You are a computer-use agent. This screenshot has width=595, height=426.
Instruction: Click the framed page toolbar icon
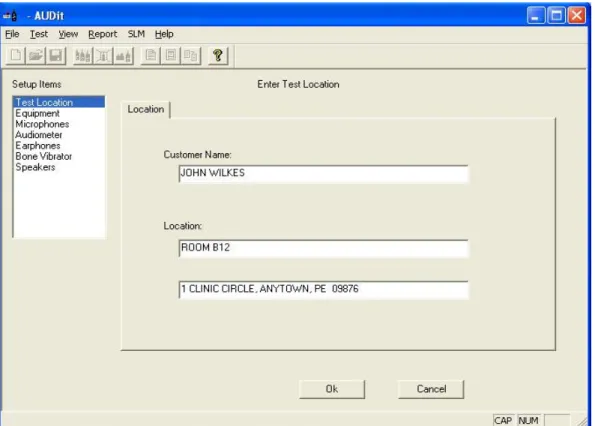(171, 56)
